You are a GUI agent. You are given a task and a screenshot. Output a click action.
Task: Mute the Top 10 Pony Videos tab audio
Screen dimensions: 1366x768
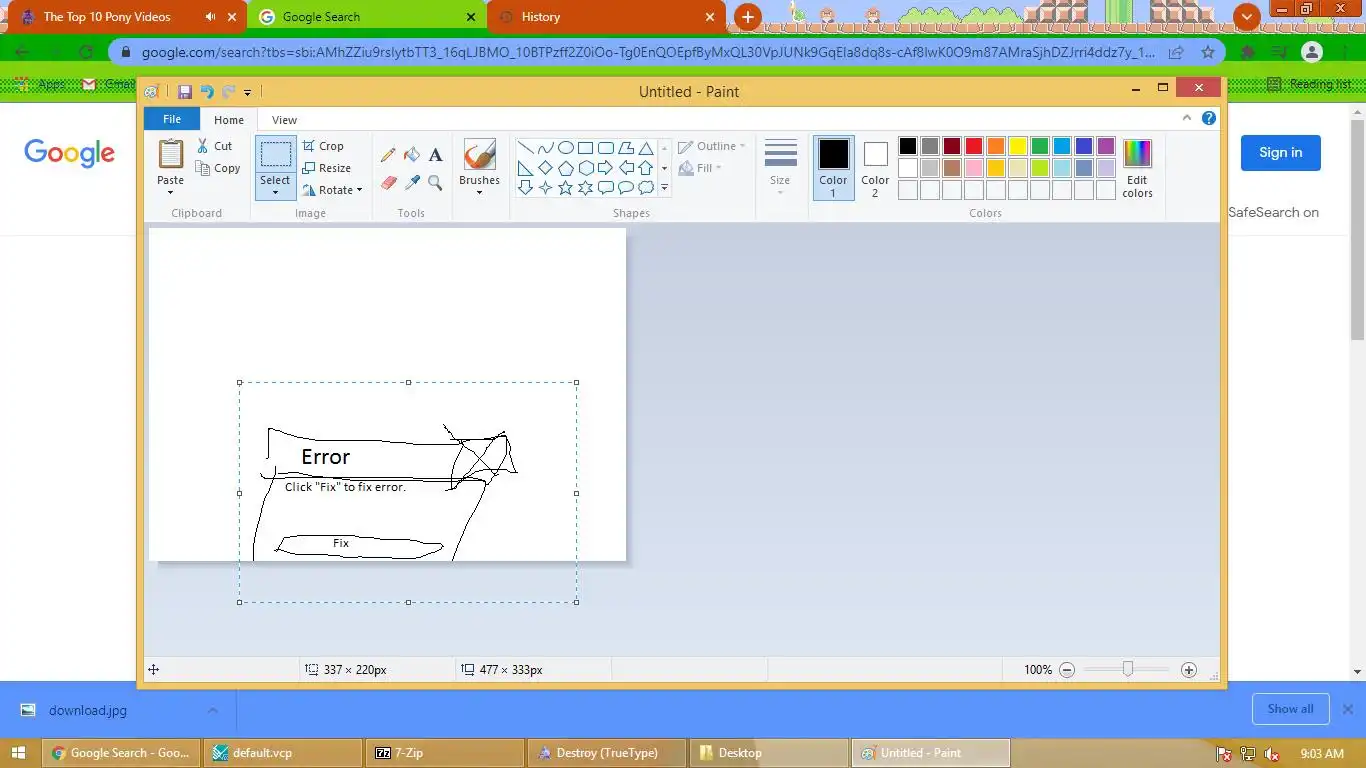point(210,17)
